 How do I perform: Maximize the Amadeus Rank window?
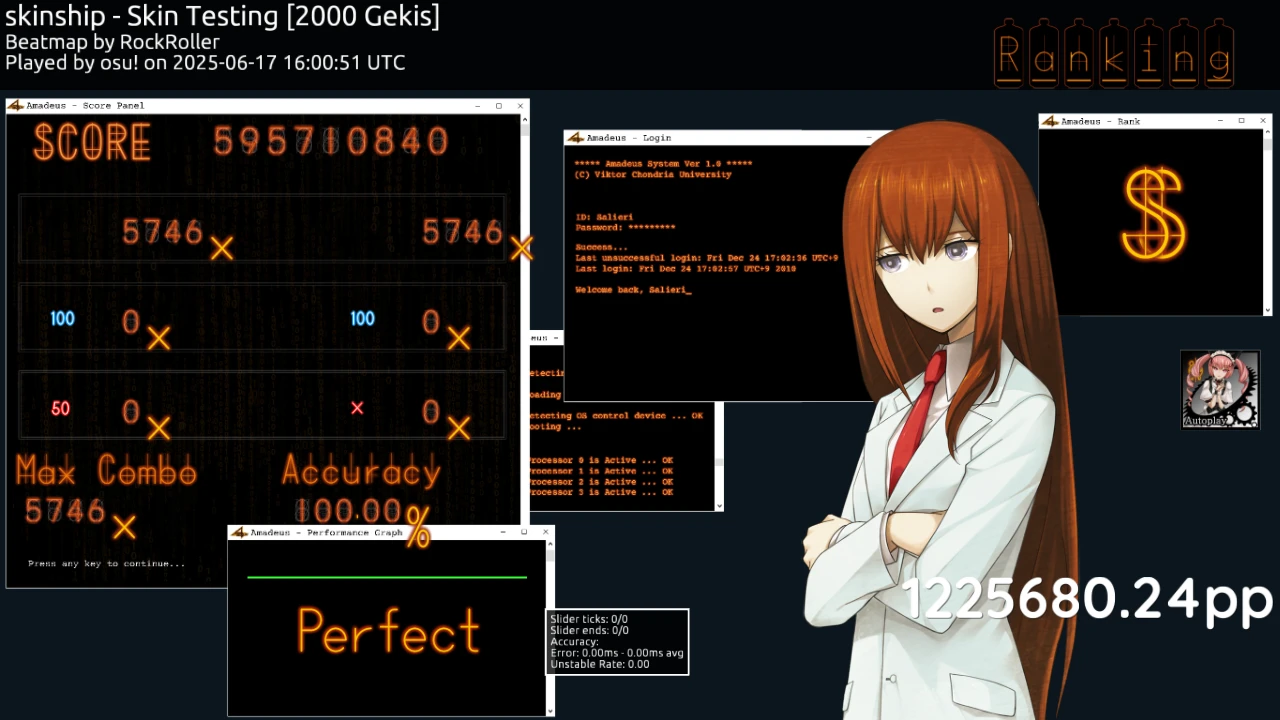pyautogui.click(x=1241, y=121)
